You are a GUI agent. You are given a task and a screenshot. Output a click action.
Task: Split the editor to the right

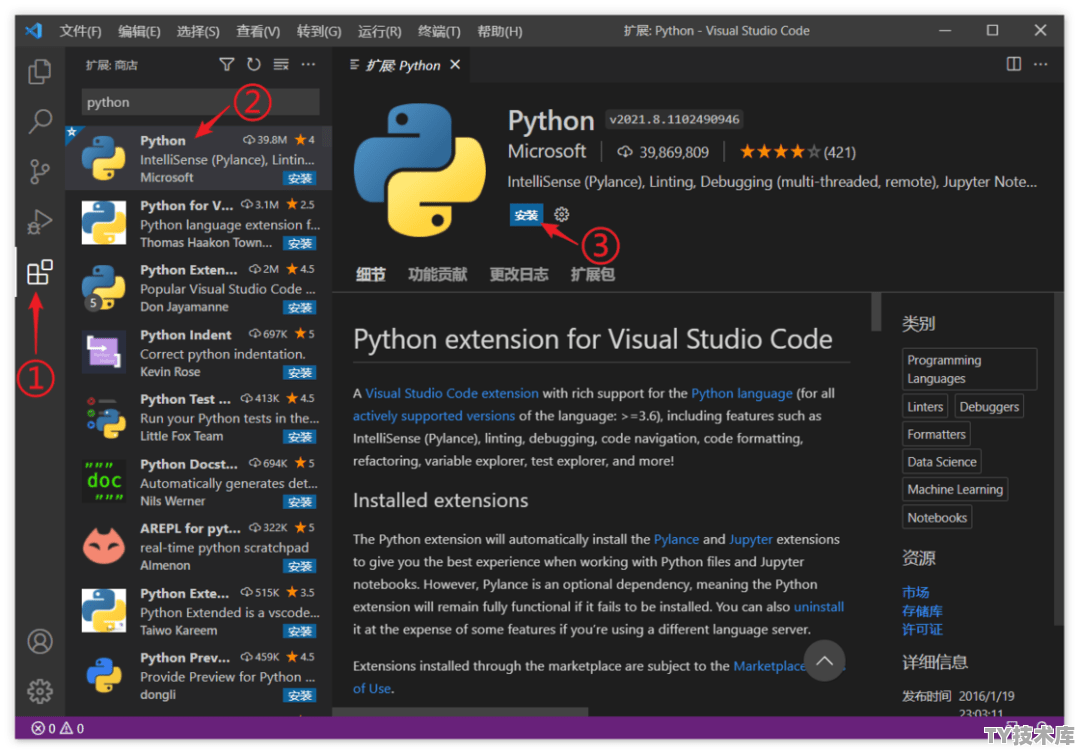point(1014,65)
